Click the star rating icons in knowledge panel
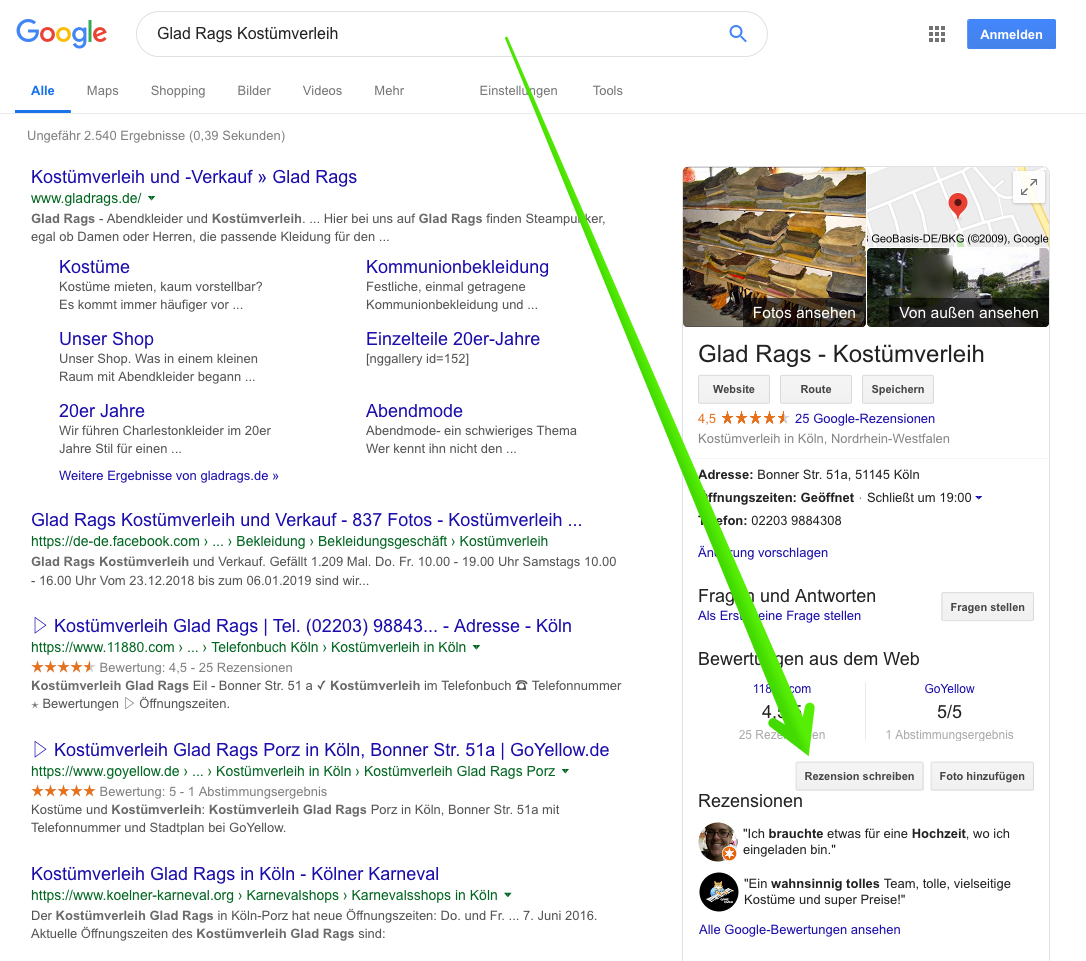Screen dimensions: 1086x961 754,418
